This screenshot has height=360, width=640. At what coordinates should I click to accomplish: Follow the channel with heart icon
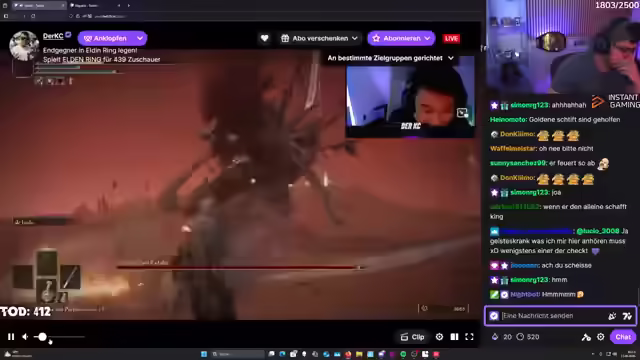pyautogui.click(x=264, y=38)
